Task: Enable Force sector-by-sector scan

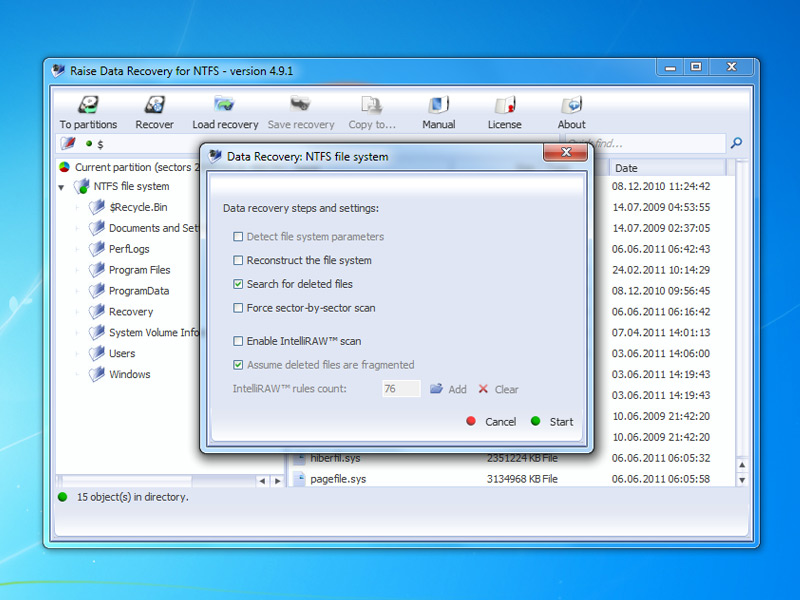Action: 238,308
